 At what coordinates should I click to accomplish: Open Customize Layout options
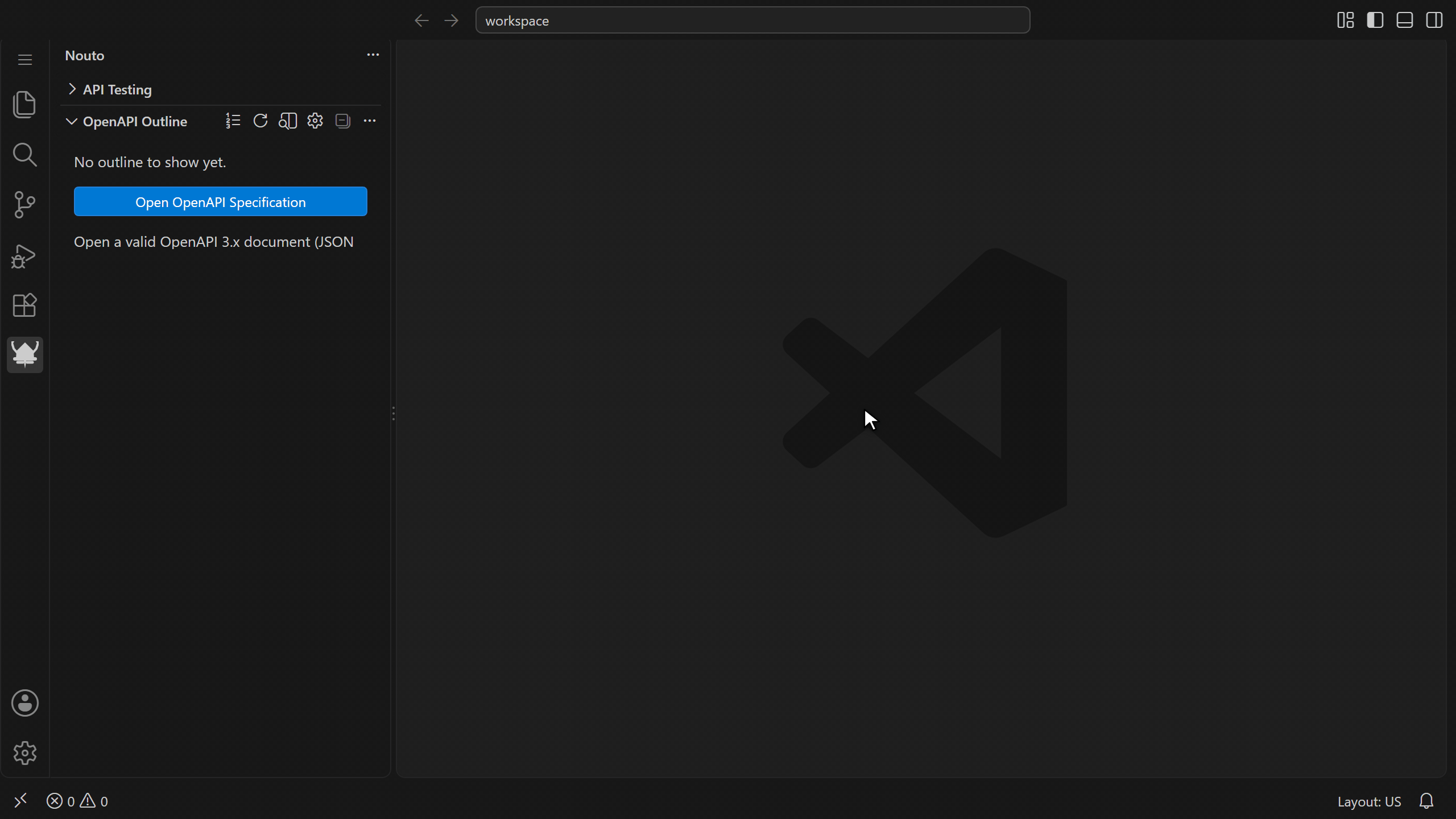click(1345, 20)
